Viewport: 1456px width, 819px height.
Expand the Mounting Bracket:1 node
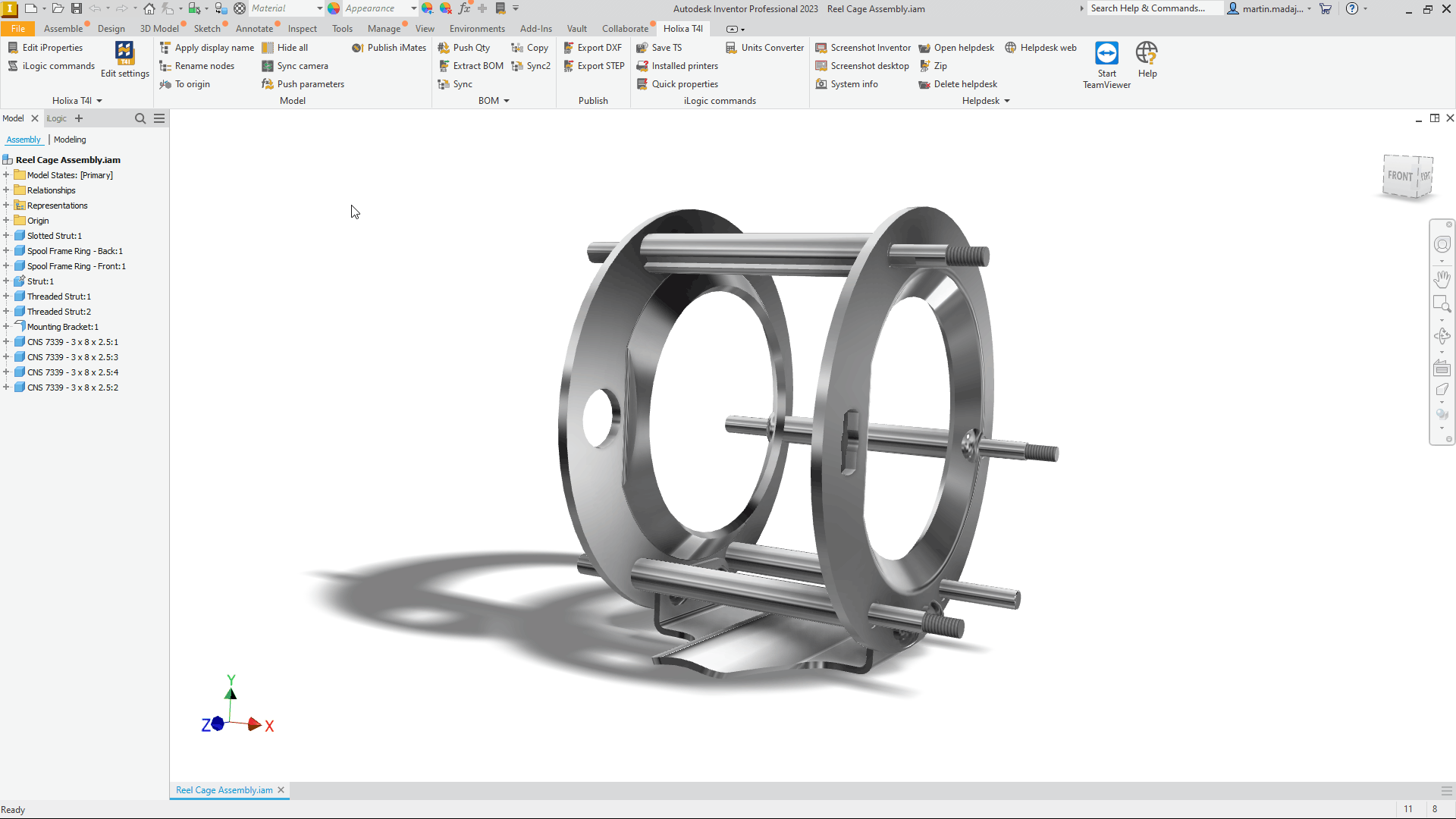[6, 327]
